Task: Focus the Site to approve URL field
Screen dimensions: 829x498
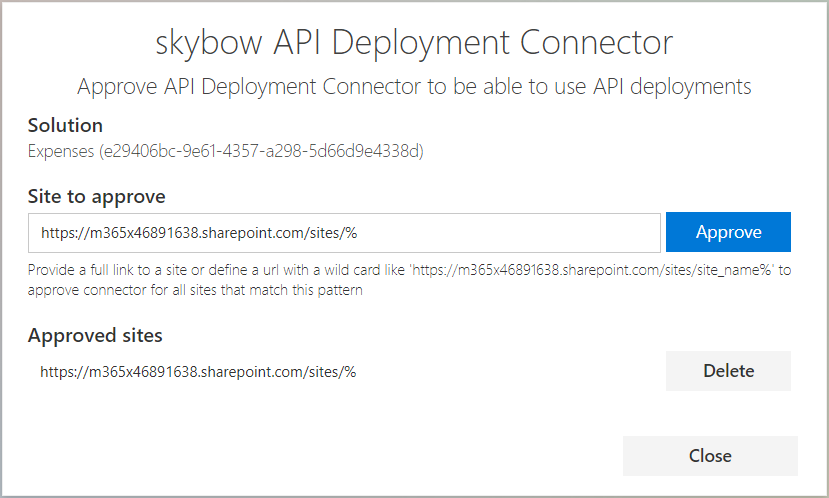Action: [344, 233]
